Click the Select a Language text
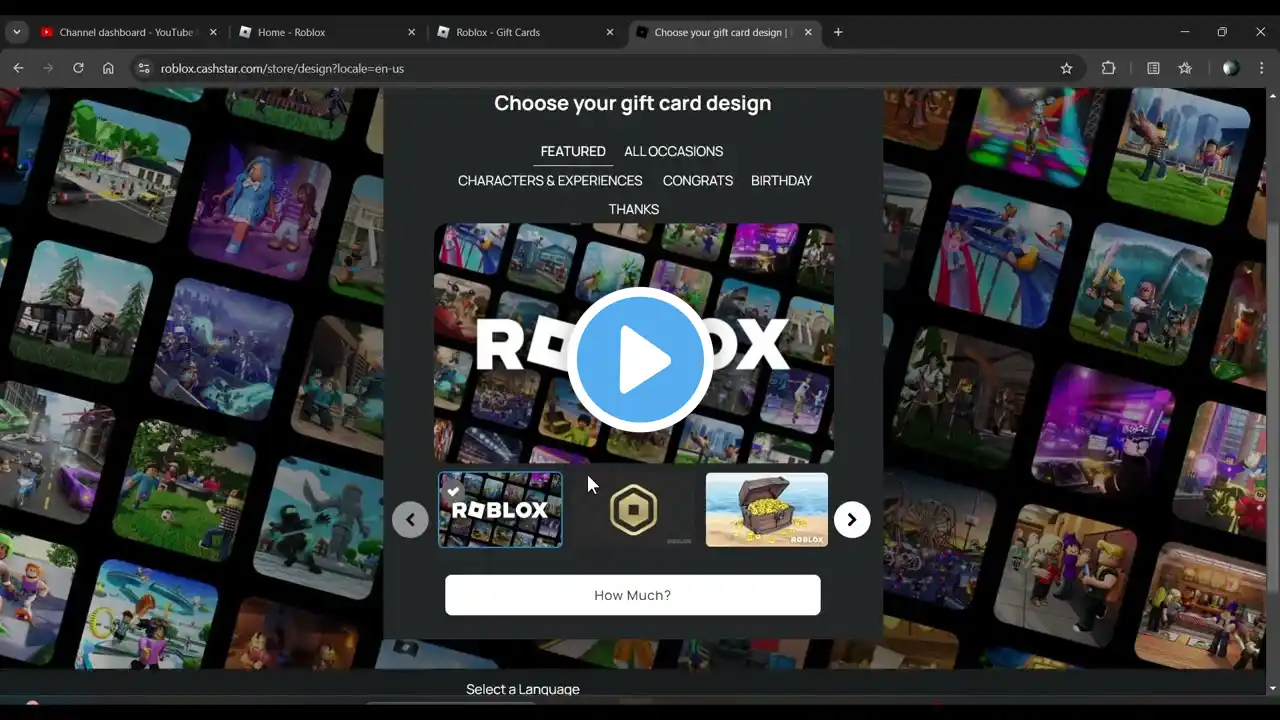Viewport: 1280px width, 720px height. (x=523, y=689)
